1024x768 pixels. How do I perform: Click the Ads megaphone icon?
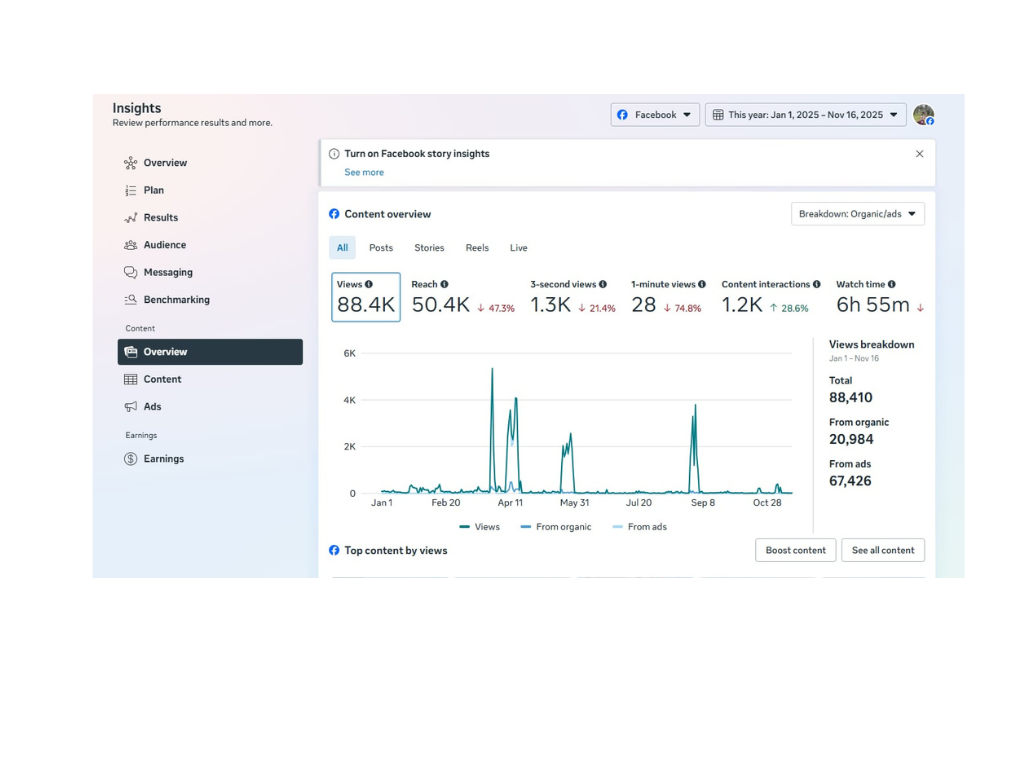coord(130,407)
